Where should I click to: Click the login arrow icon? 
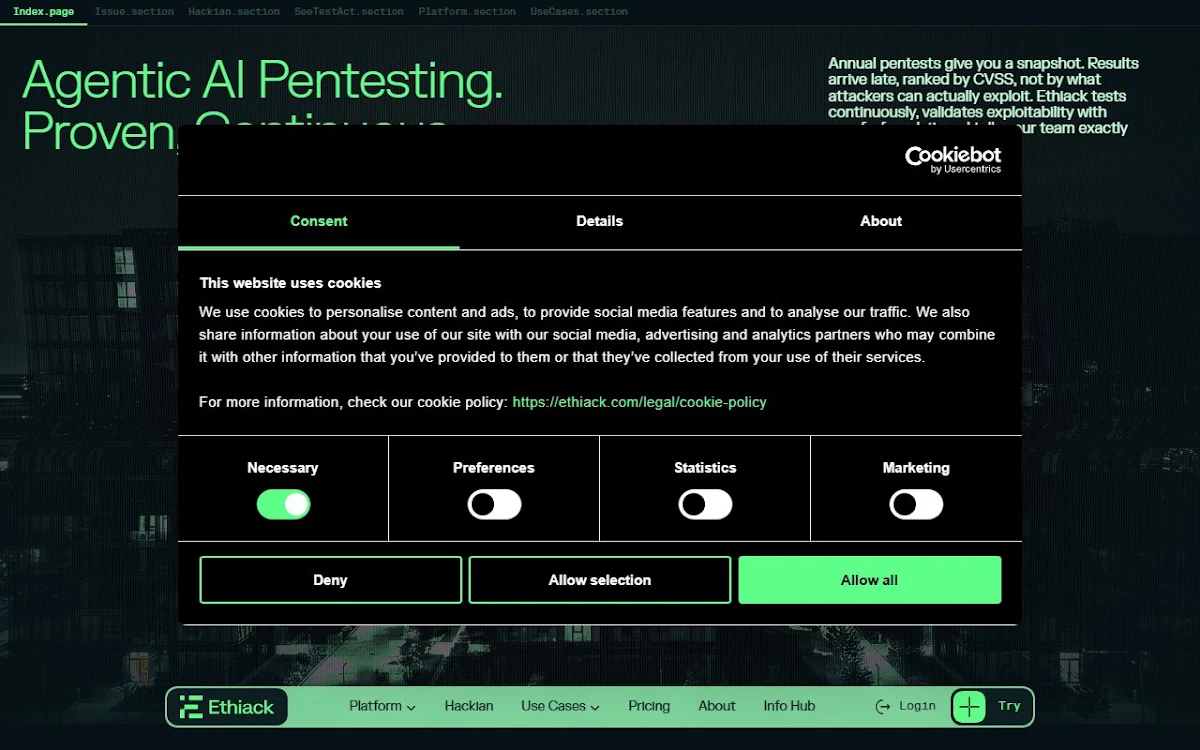[x=883, y=707]
